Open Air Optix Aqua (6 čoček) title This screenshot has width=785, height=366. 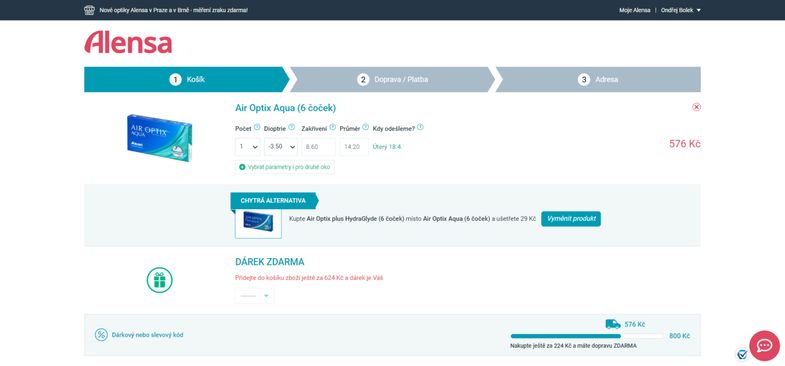tap(285, 108)
